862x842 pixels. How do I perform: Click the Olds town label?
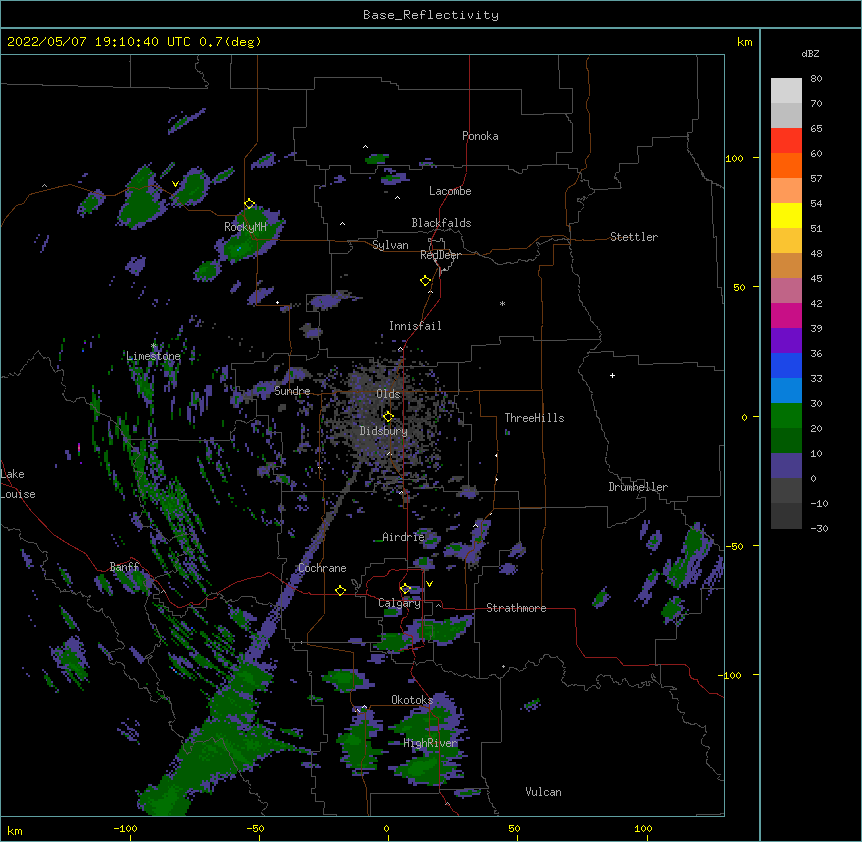[x=388, y=394]
